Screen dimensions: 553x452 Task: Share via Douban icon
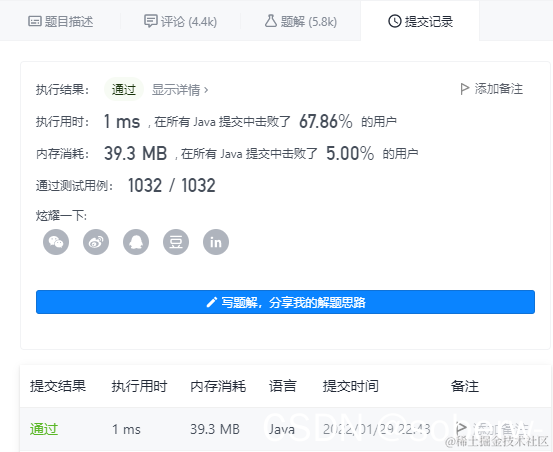click(x=176, y=242)
